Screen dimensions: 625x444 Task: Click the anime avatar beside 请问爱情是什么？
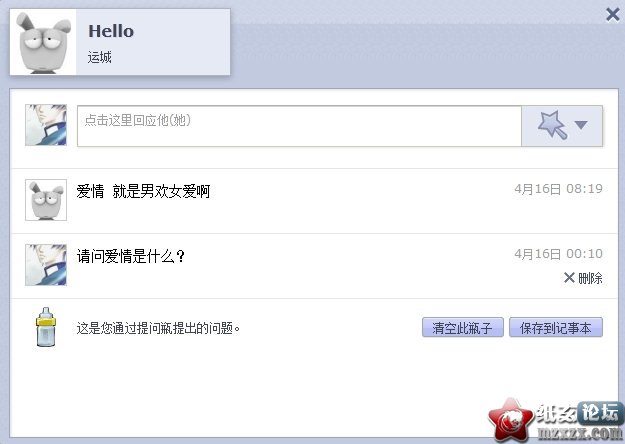pos(46,265)
